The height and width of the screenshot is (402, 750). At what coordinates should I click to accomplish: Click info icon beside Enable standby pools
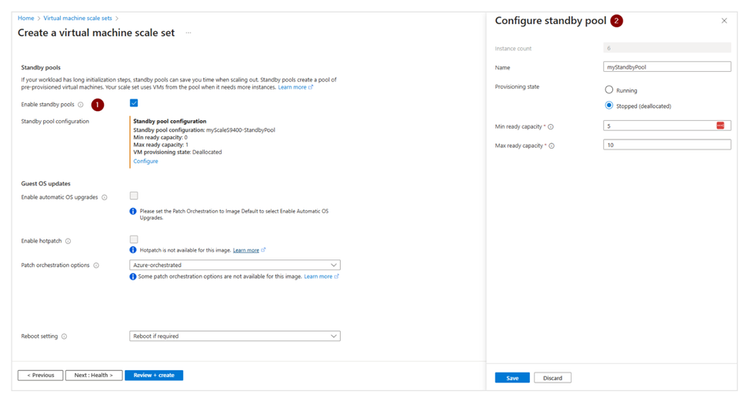(x=81, y=104)
